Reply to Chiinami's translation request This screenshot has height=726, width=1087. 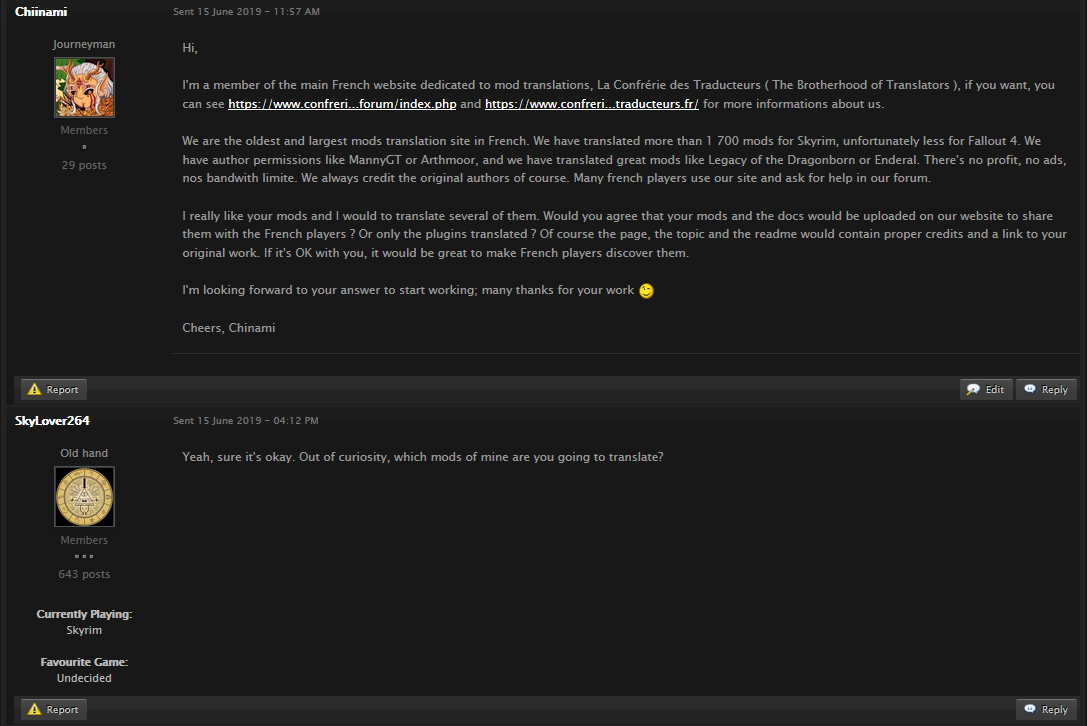click(1046, 389)
